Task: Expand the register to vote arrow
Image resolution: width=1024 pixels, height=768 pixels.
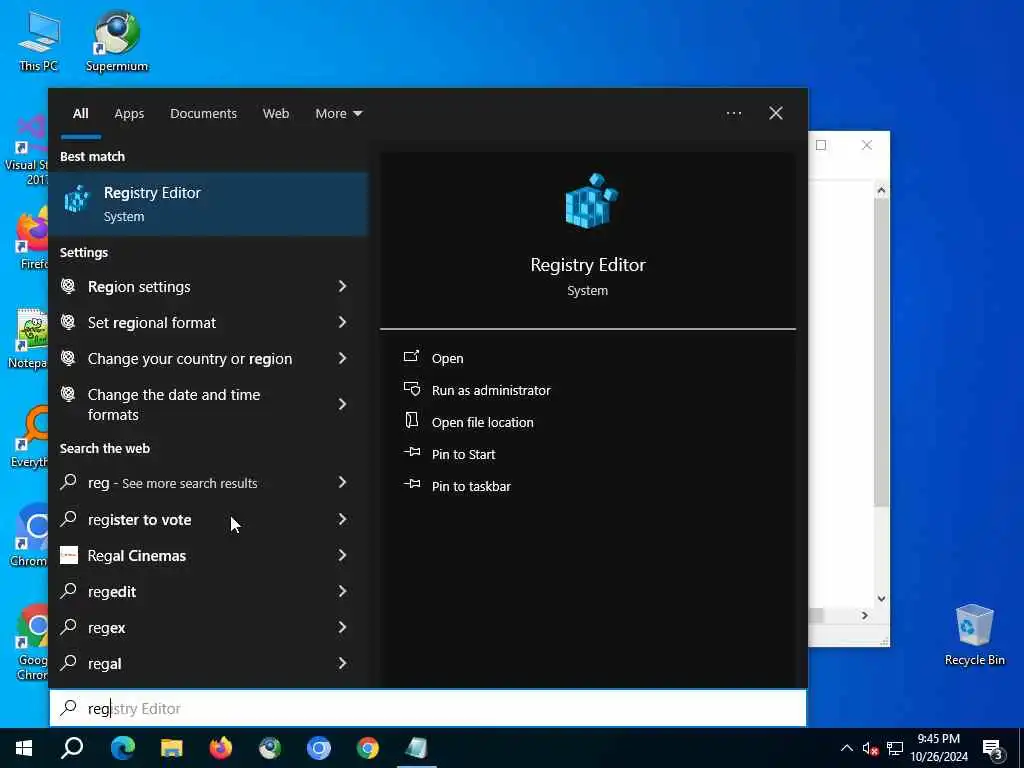Action: pos(342,519)
